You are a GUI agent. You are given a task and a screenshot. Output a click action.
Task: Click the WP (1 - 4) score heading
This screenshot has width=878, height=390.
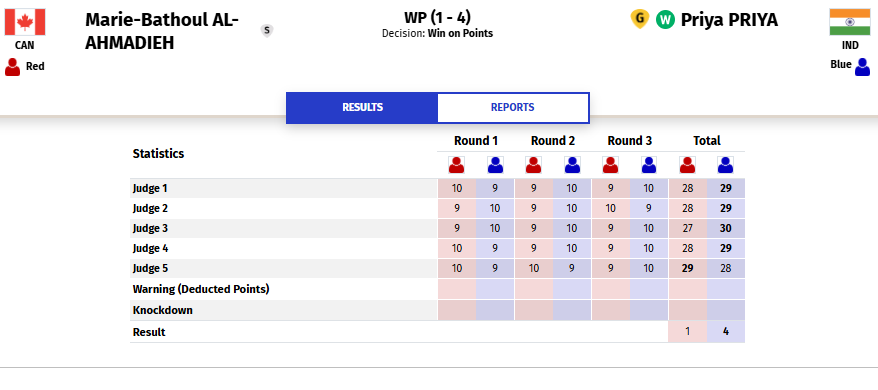[437, 17]
